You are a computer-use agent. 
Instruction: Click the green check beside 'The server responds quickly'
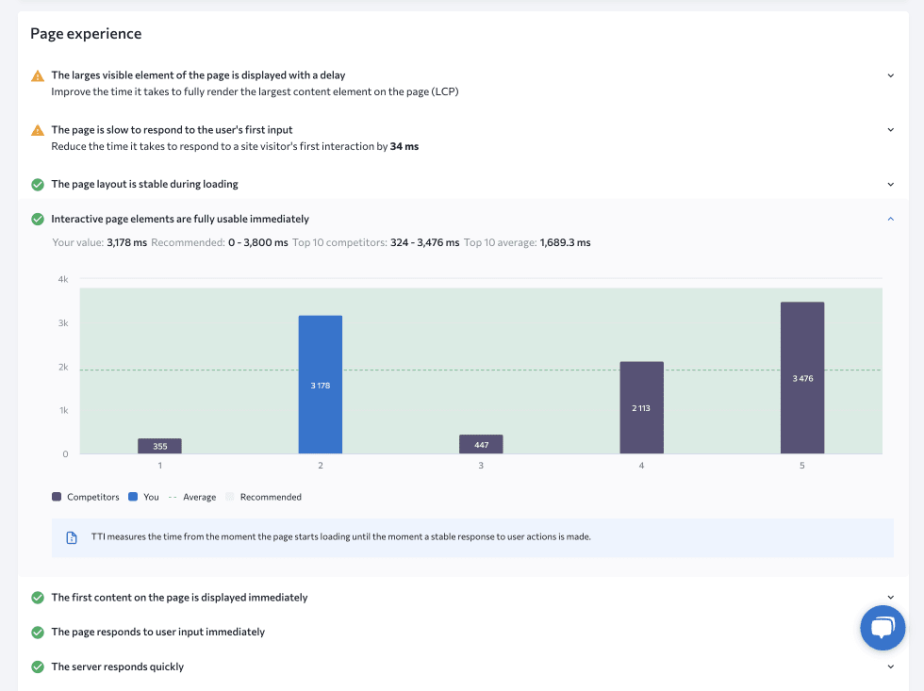[x=39, y=667]
